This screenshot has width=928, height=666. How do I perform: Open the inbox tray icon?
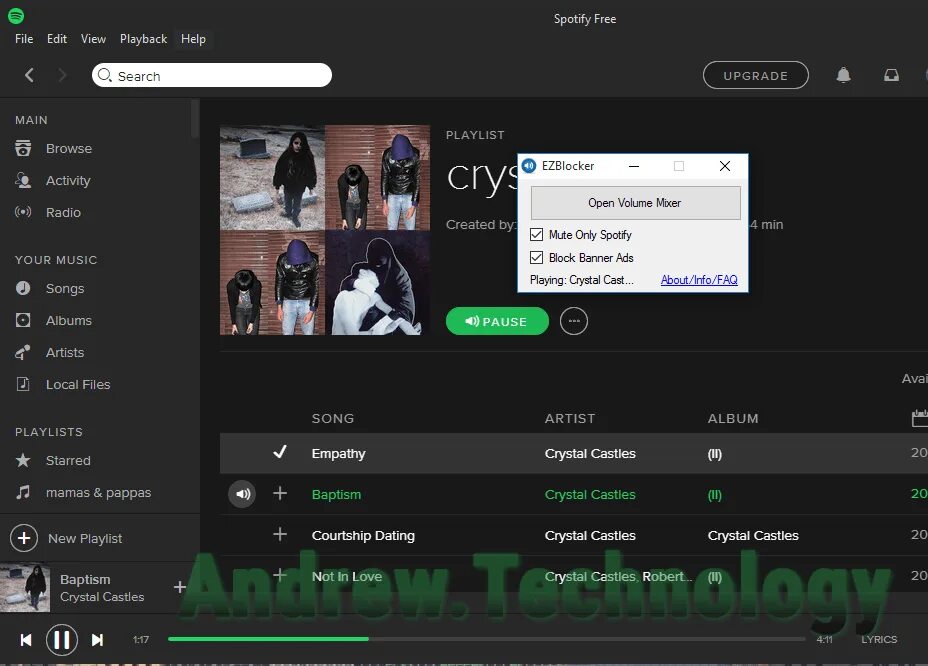tap(891, 75)
